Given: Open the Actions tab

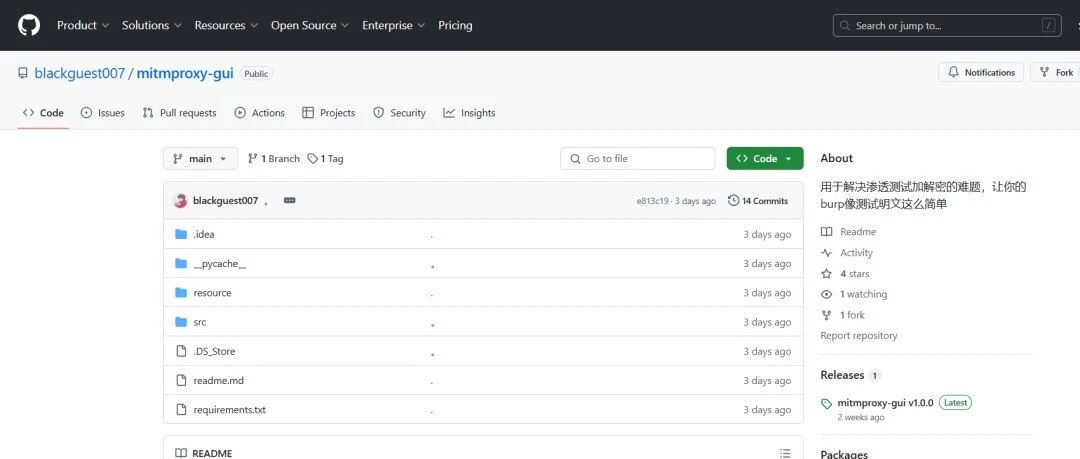Looking at the screenshot, I should [x=260, y=113].
